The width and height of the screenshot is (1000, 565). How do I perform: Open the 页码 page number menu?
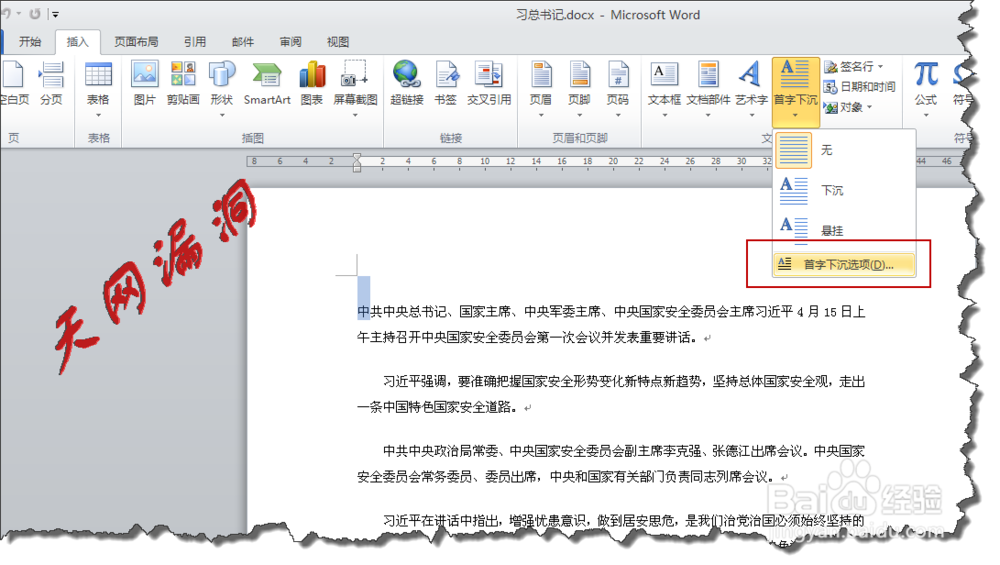[617, 89]
